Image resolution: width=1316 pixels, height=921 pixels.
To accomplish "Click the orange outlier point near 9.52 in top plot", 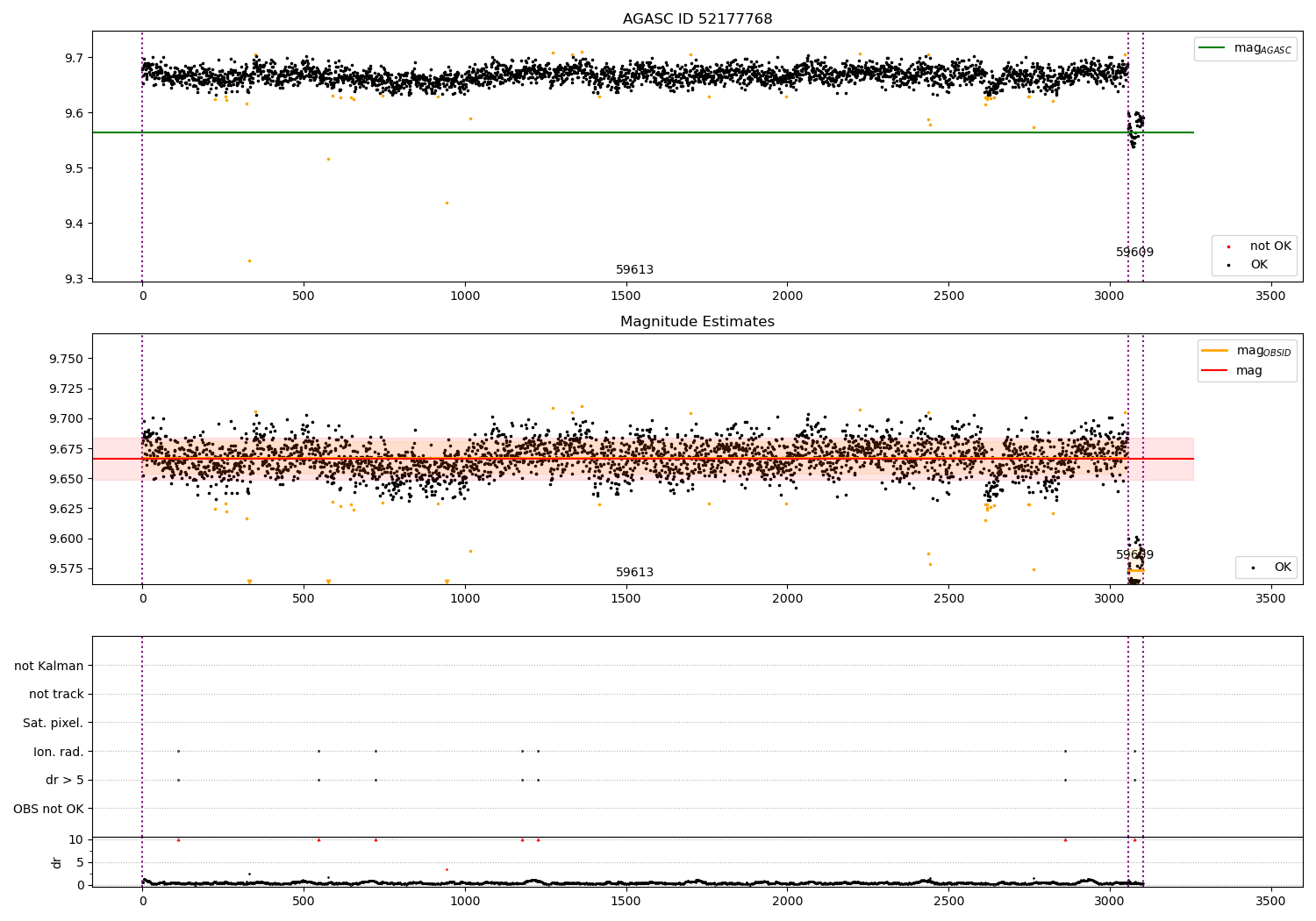I will click(328, 159).
